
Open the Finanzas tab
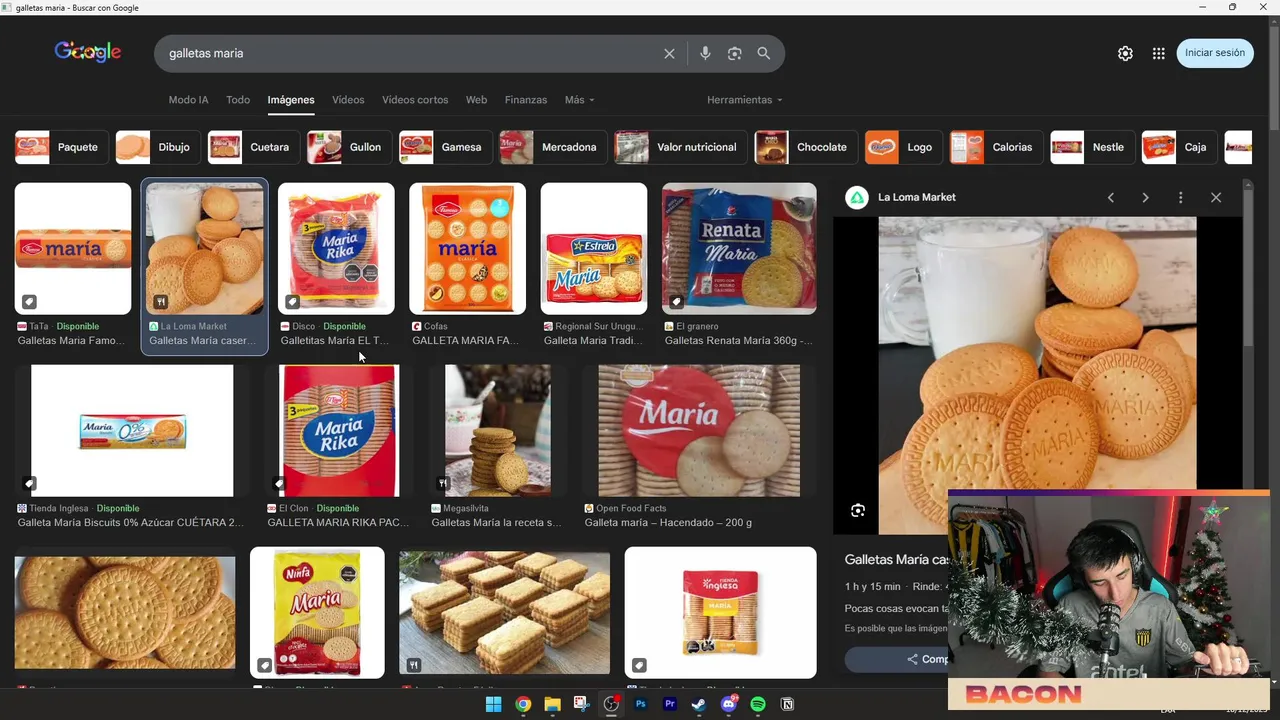pos(526,100)
